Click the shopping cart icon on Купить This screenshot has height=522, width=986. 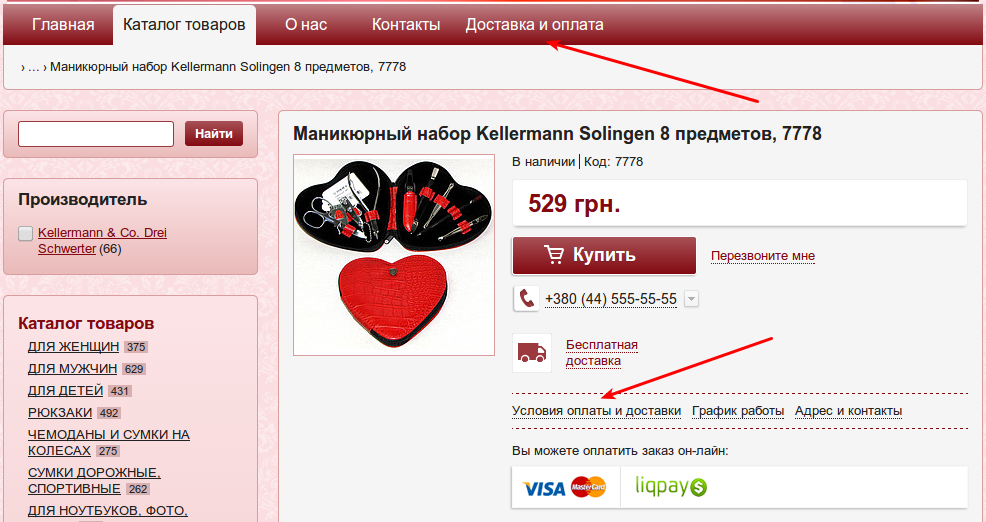[554, 255]
